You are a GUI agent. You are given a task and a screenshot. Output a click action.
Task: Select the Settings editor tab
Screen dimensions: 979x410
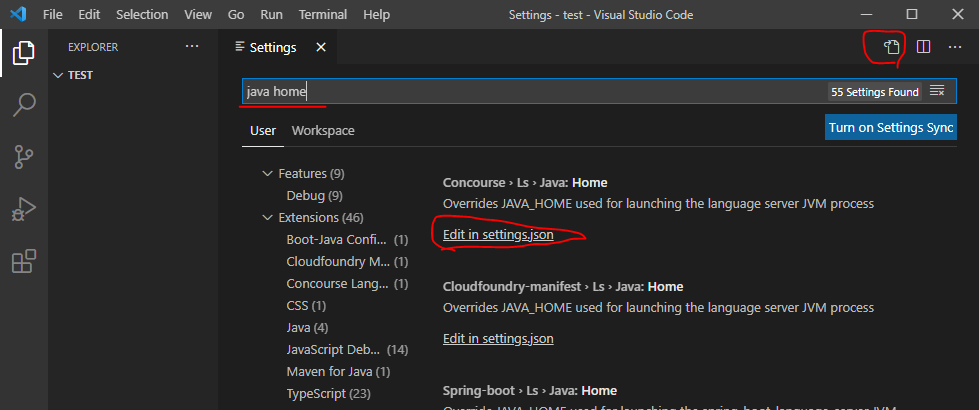coord(273,47)
